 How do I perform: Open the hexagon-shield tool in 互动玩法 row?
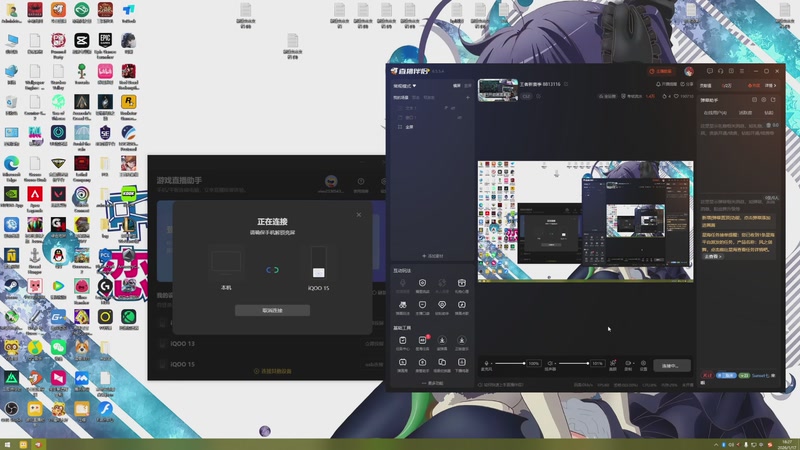(422, 285)
